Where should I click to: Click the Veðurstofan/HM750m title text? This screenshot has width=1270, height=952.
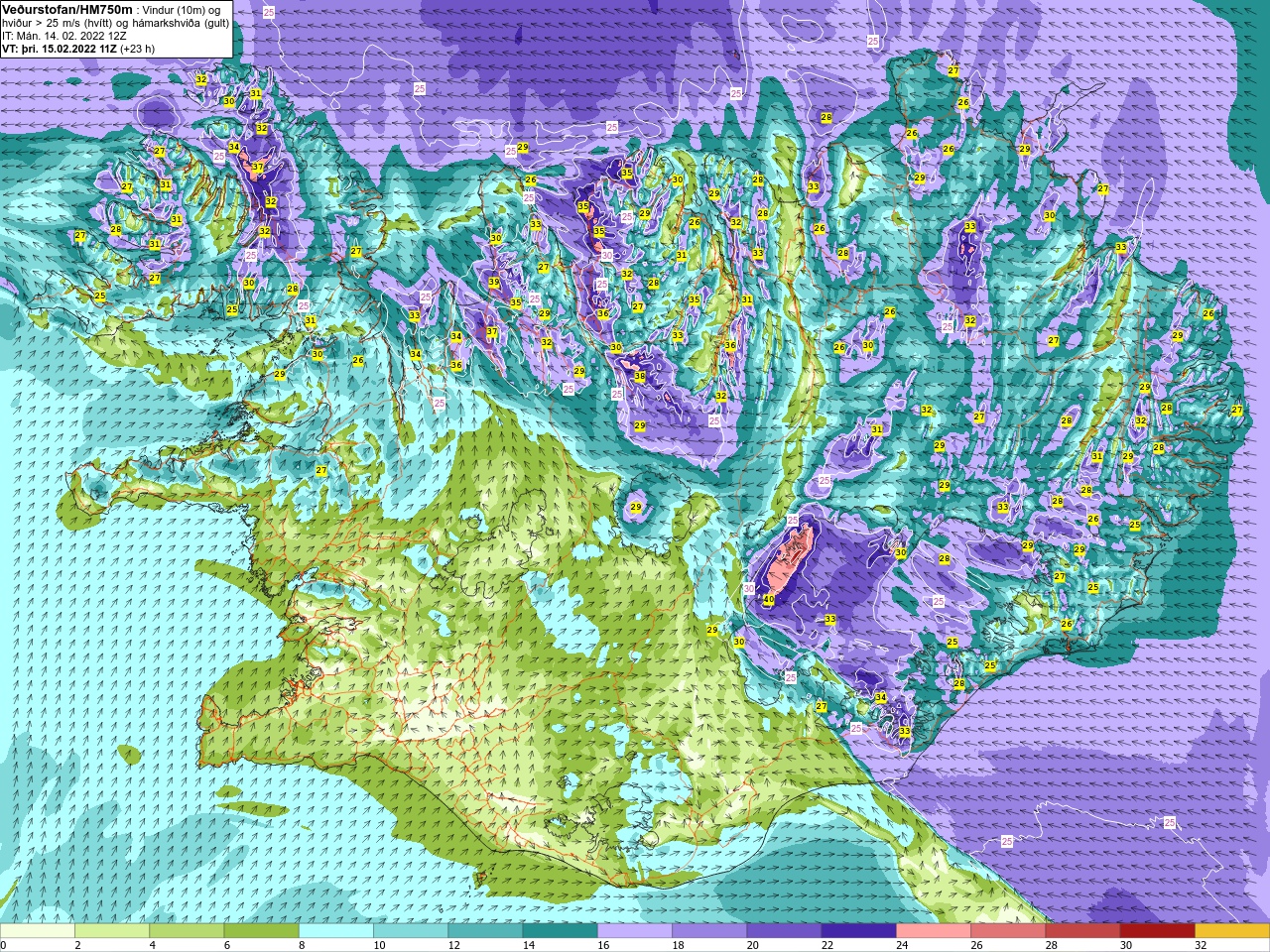pyautogui.click(x=66, y=9)
